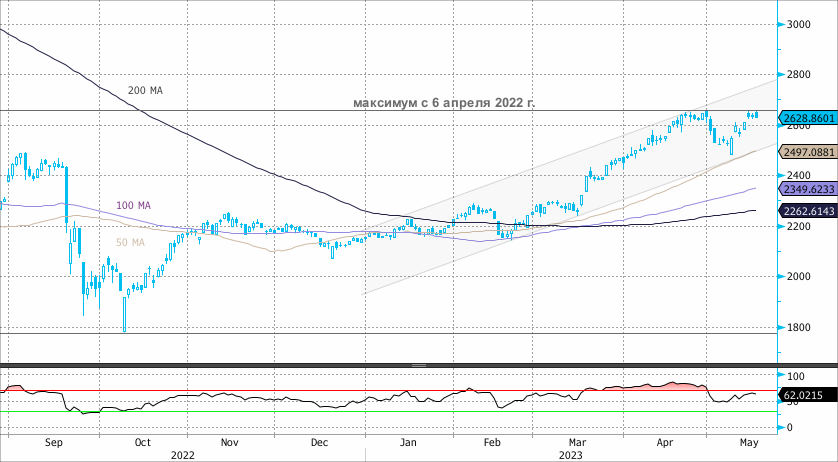This screenshot has height=462, width=838.
Task: Select the '200 MA' line label
Action: (x=145, y=91)
